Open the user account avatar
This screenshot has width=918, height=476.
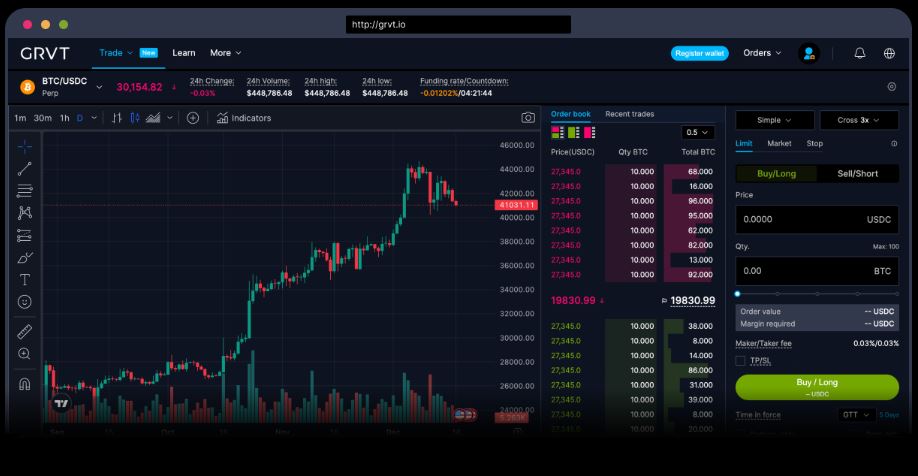pos(809,53)
